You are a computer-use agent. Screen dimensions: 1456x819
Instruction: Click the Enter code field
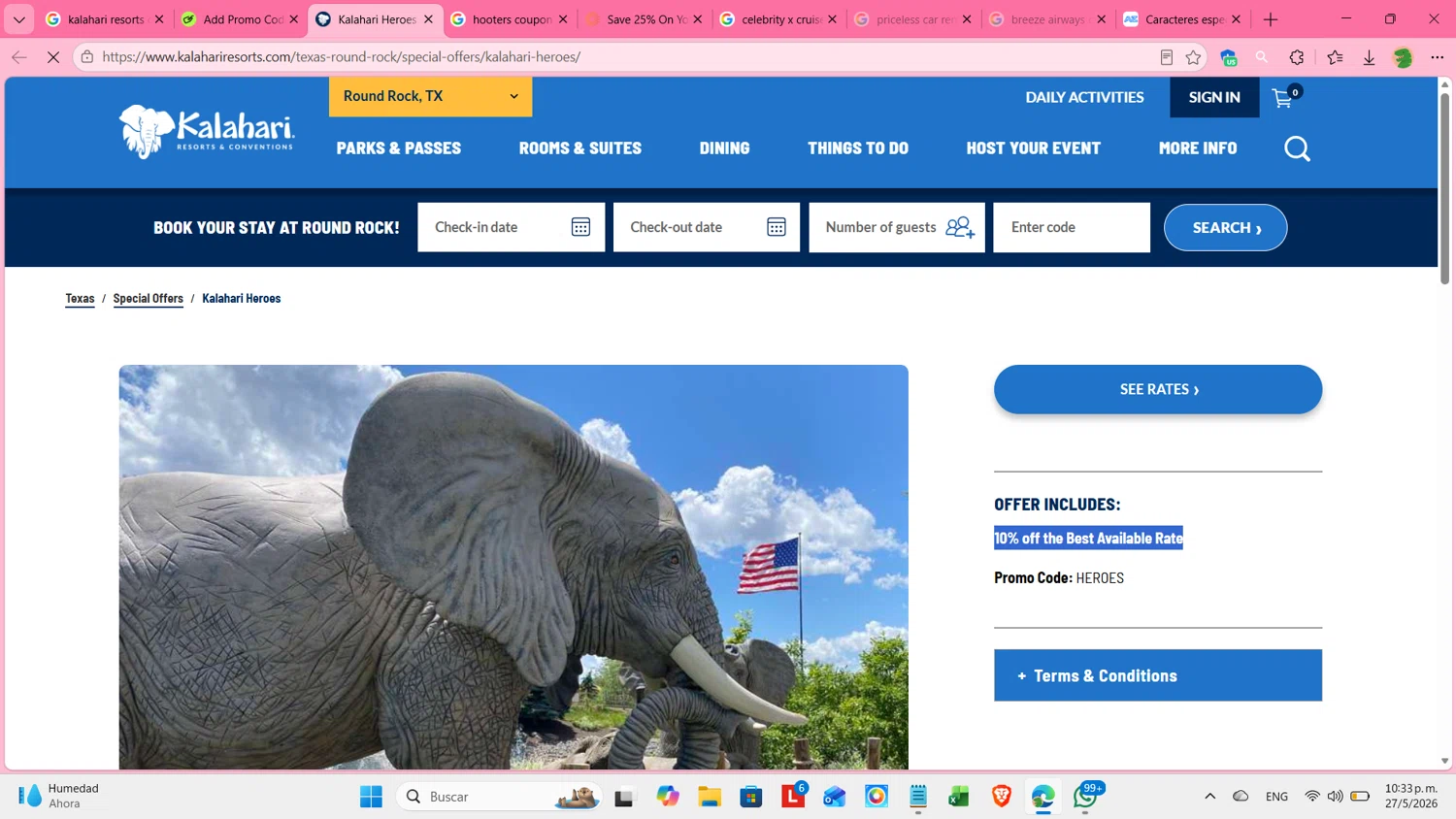coord(1072,227)
